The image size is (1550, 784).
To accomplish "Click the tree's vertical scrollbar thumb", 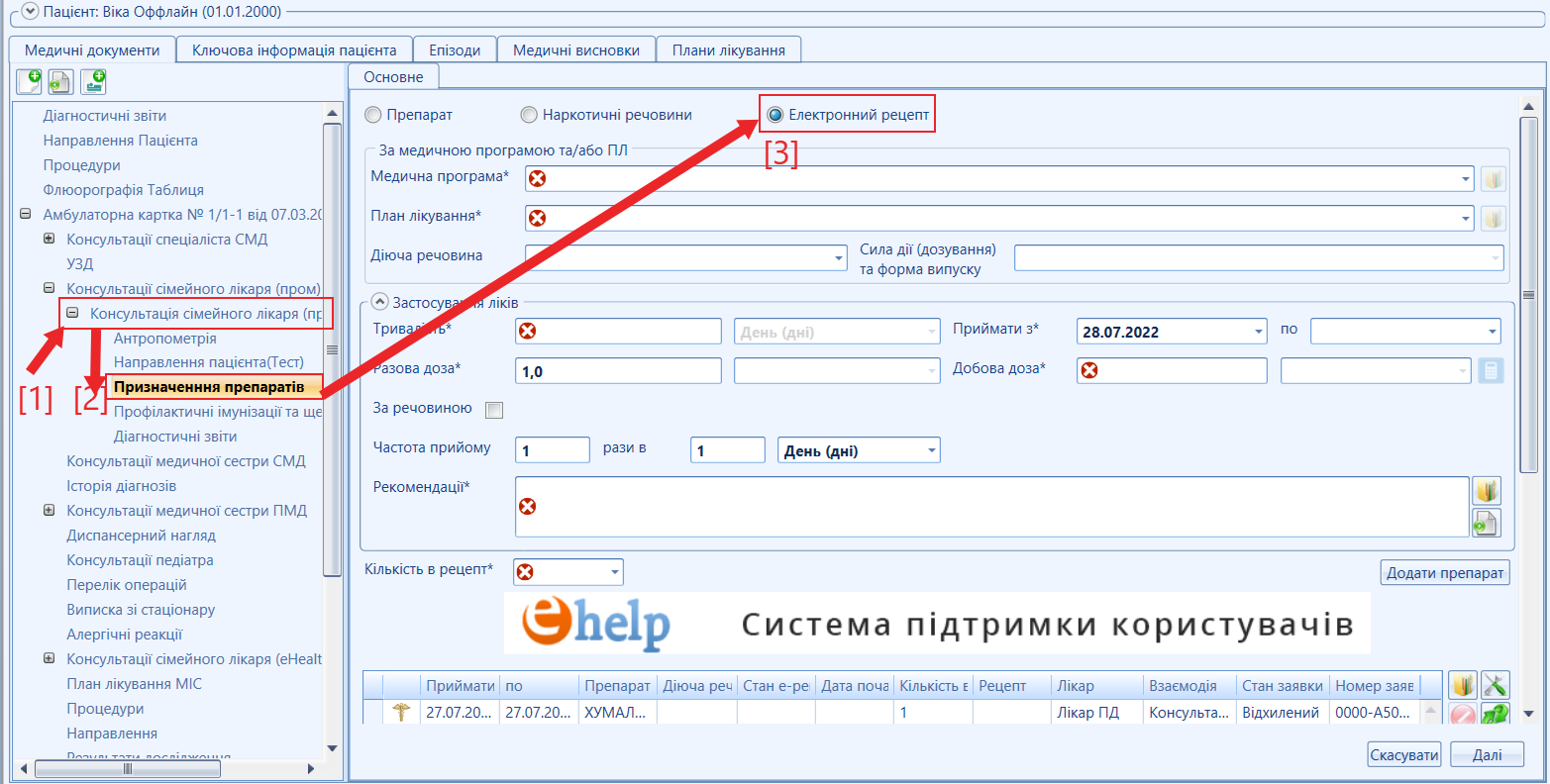I will [332, 350].
